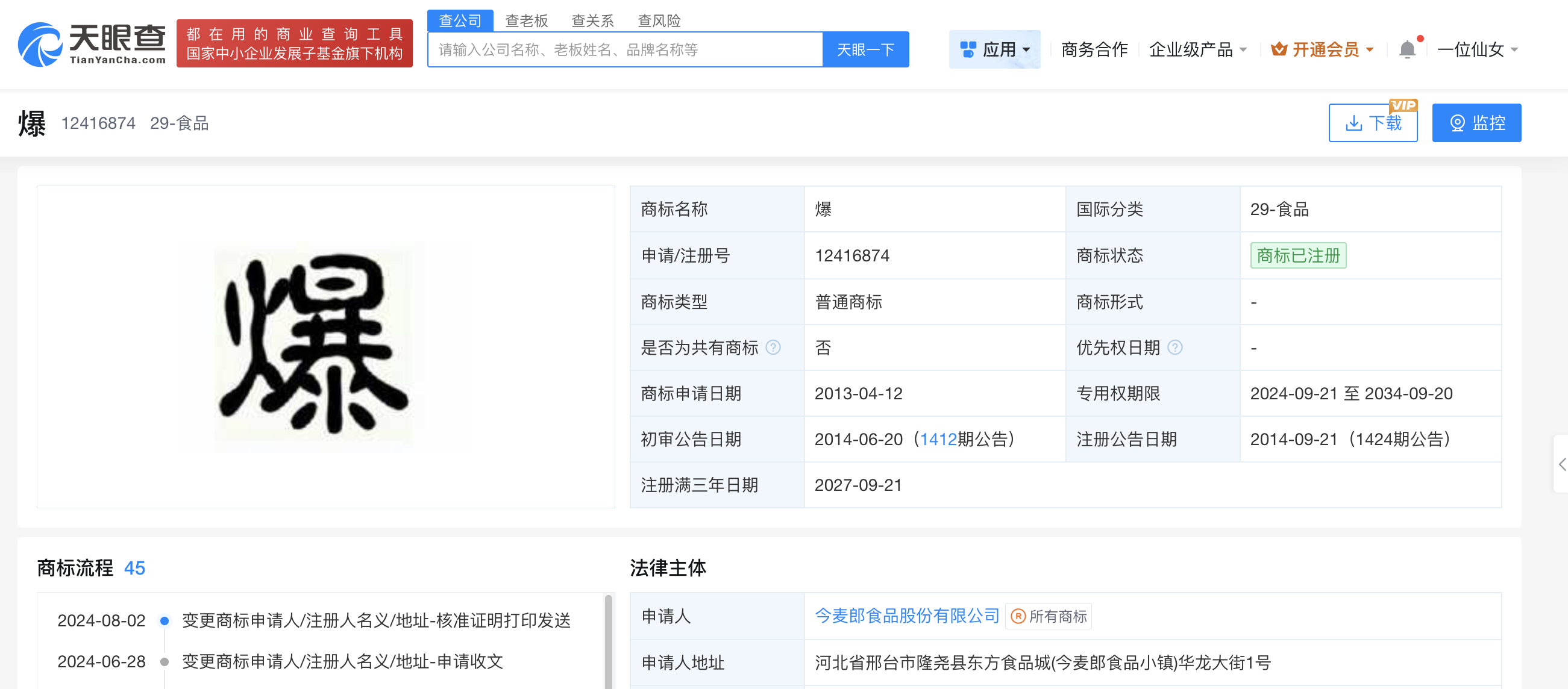Click the notification bell icon
Screen dimensions: 1568x689
(1406, 49)
